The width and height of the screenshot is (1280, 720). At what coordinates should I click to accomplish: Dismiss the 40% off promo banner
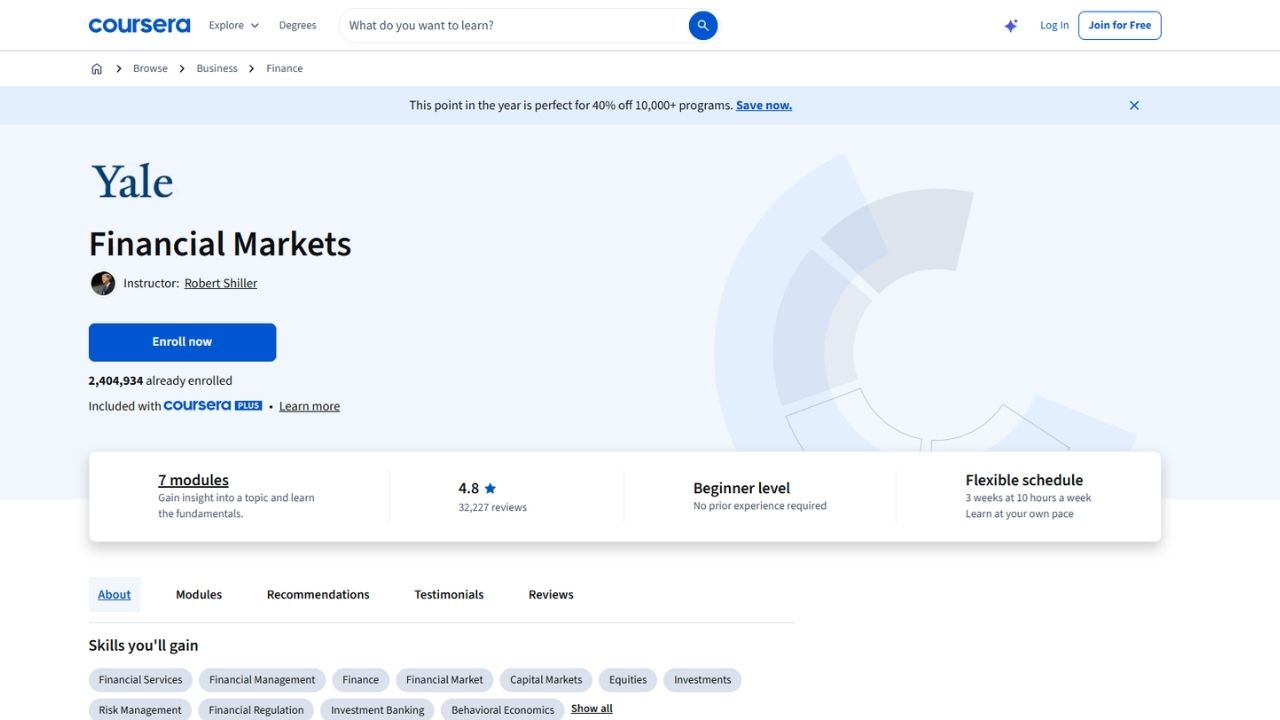point(1134,105)
